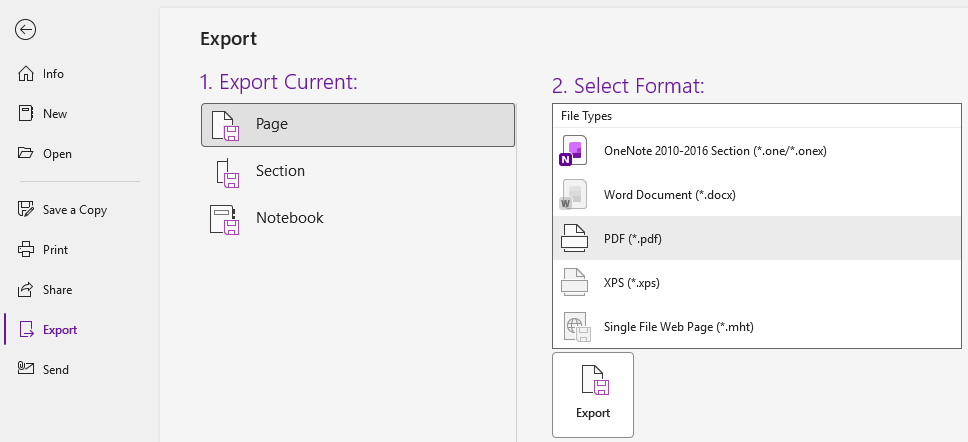Click the Save a Copy icon
The height and width of the screenshot is (442, 968).
pos(26,210)
